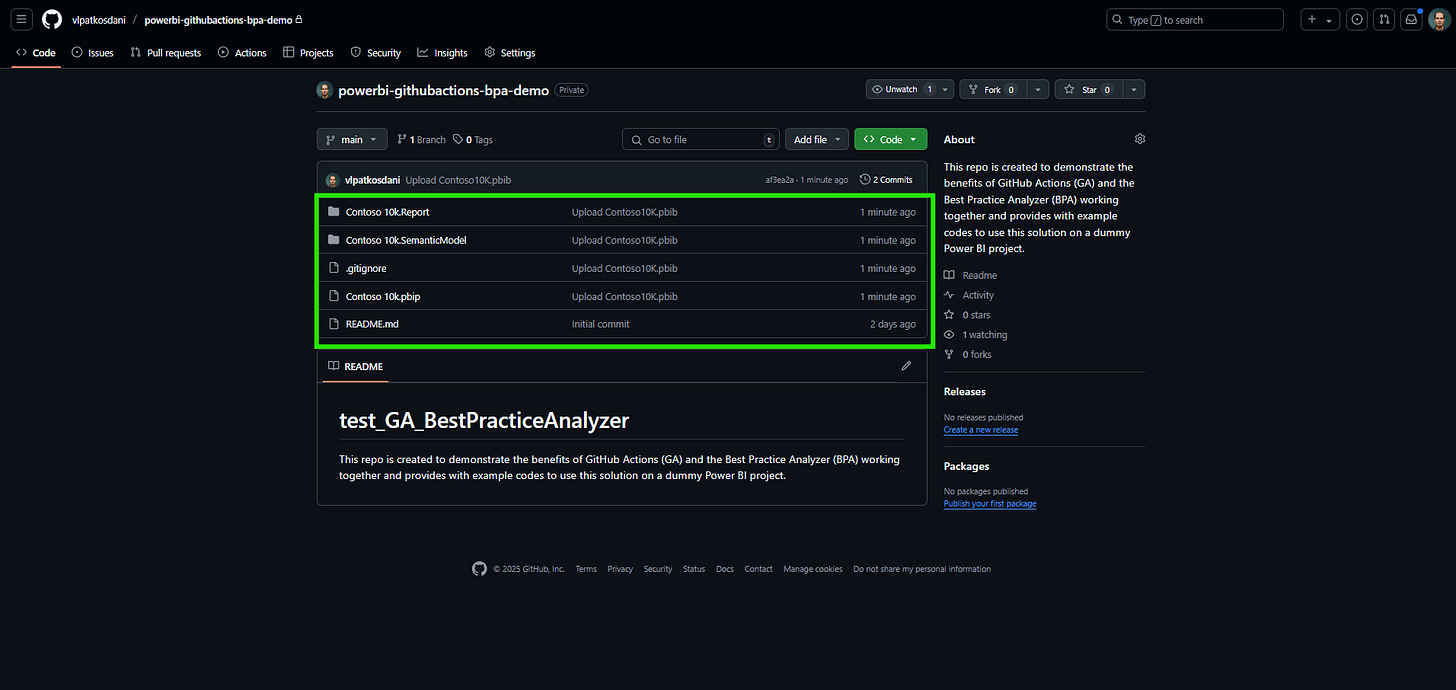Open latest commit message Upload Contoso10K.pbib
This screenshot has width=1456, height=690.
point(459,180)
